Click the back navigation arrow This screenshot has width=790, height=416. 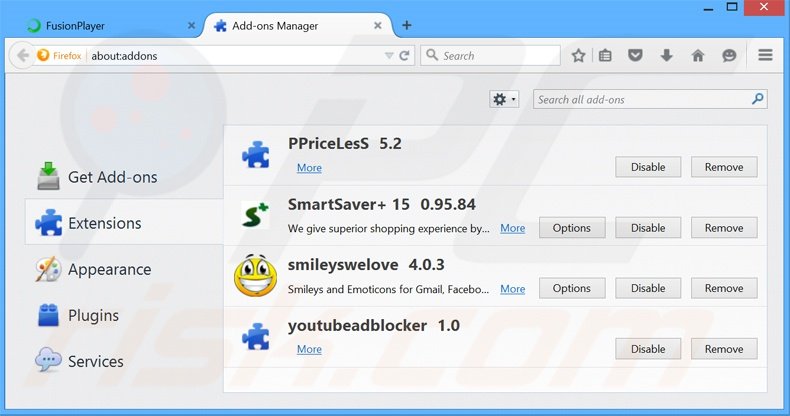pyautogui.click(x=22, y=56)
